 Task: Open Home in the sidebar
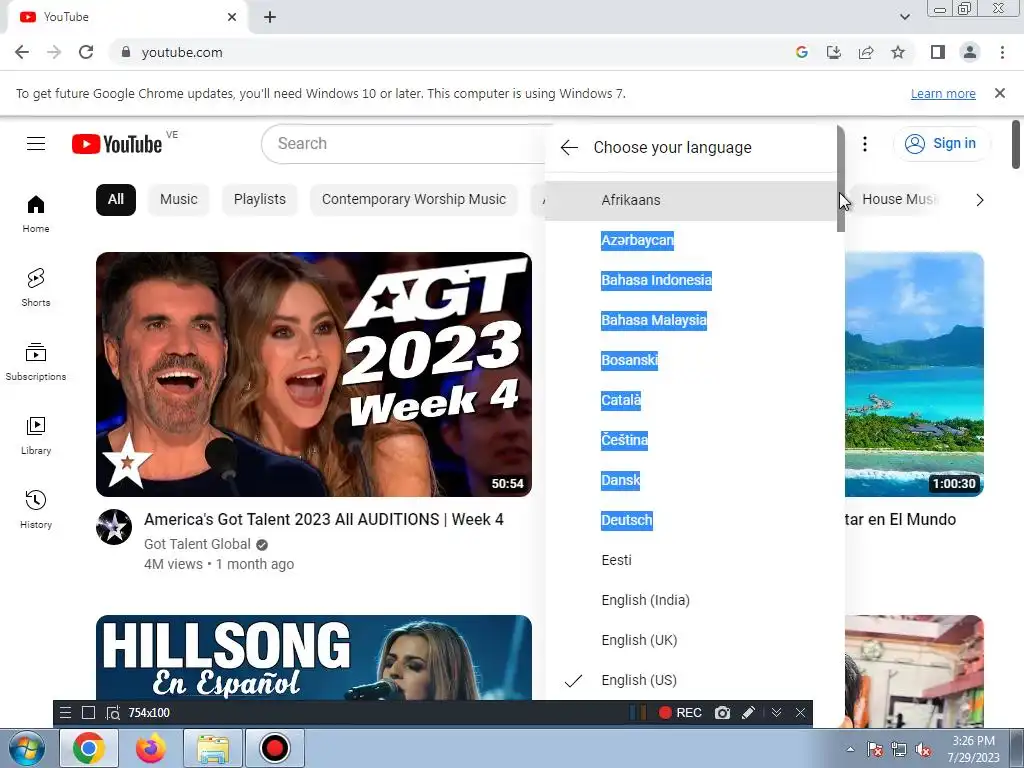tap(36, 214)
